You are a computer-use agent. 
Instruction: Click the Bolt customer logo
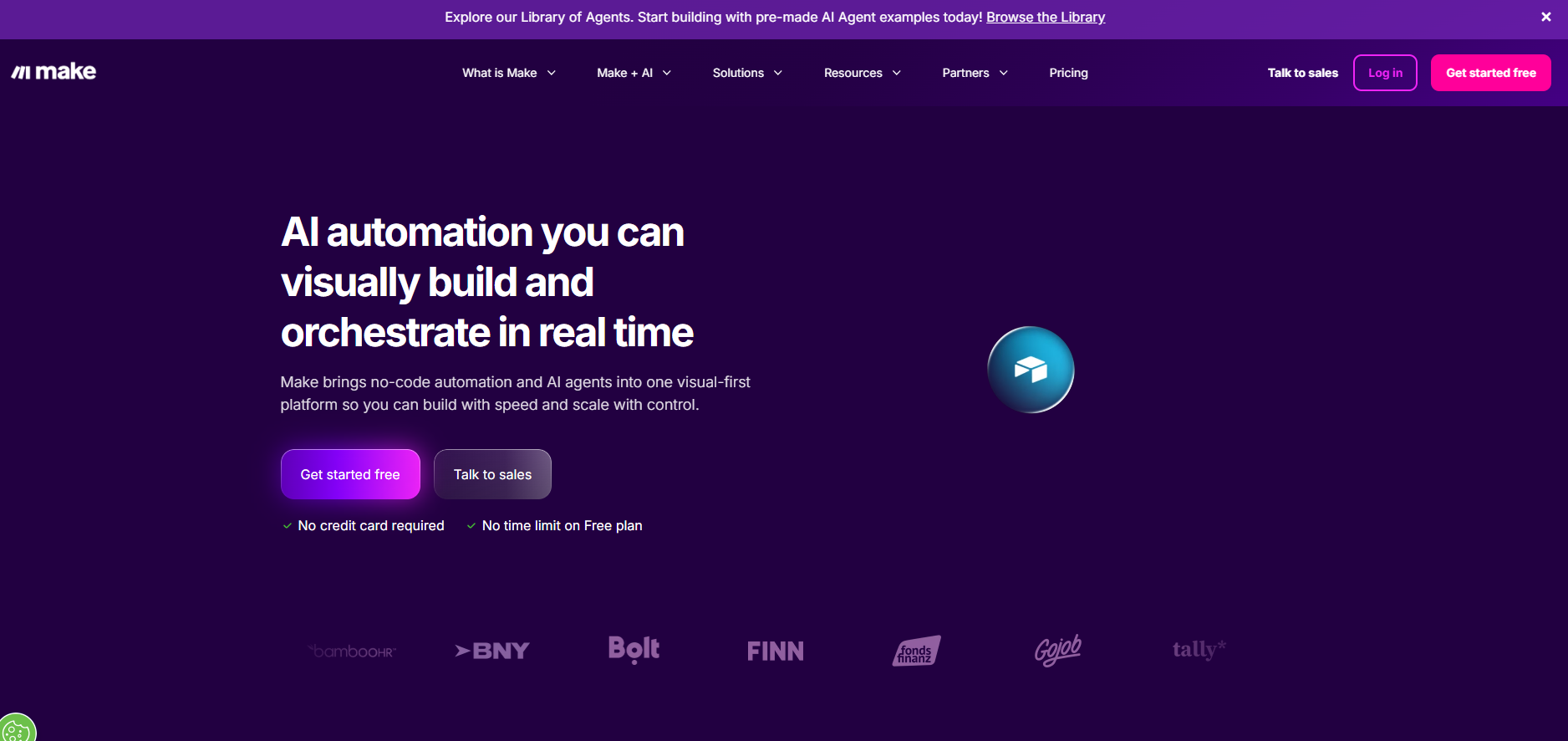coord(634,649)
